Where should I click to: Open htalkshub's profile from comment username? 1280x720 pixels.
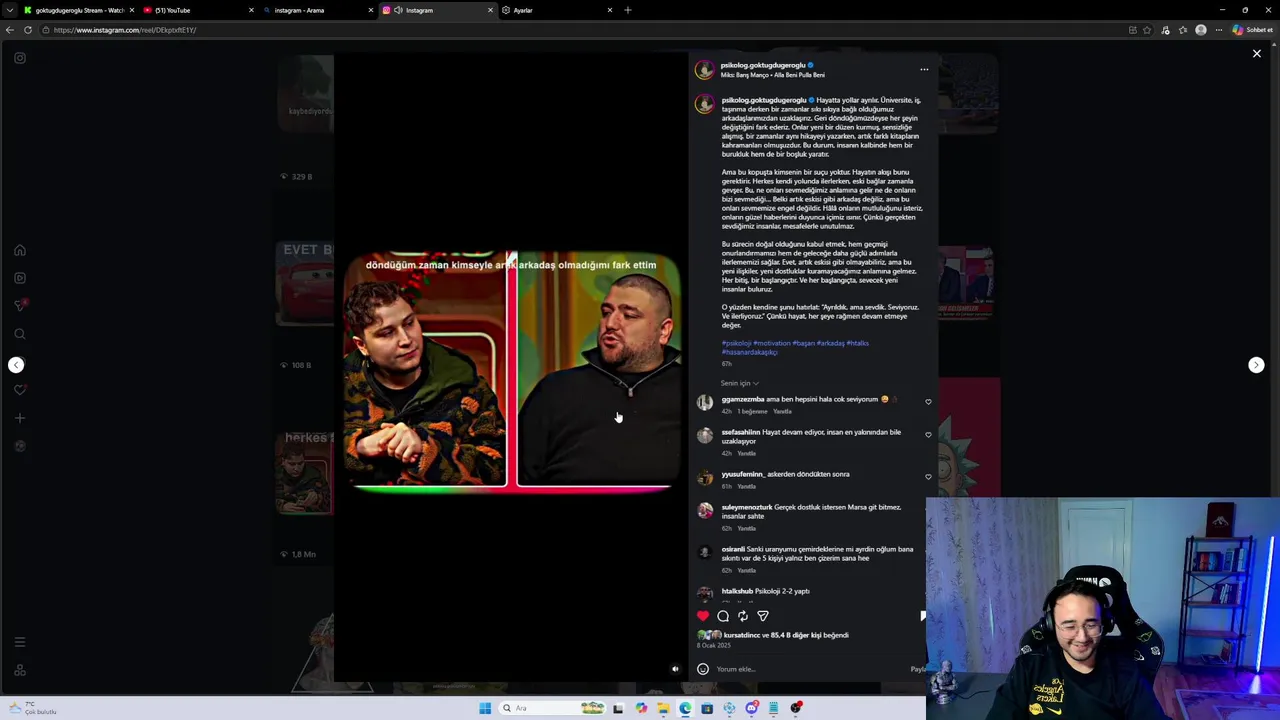tap(737, 591)
